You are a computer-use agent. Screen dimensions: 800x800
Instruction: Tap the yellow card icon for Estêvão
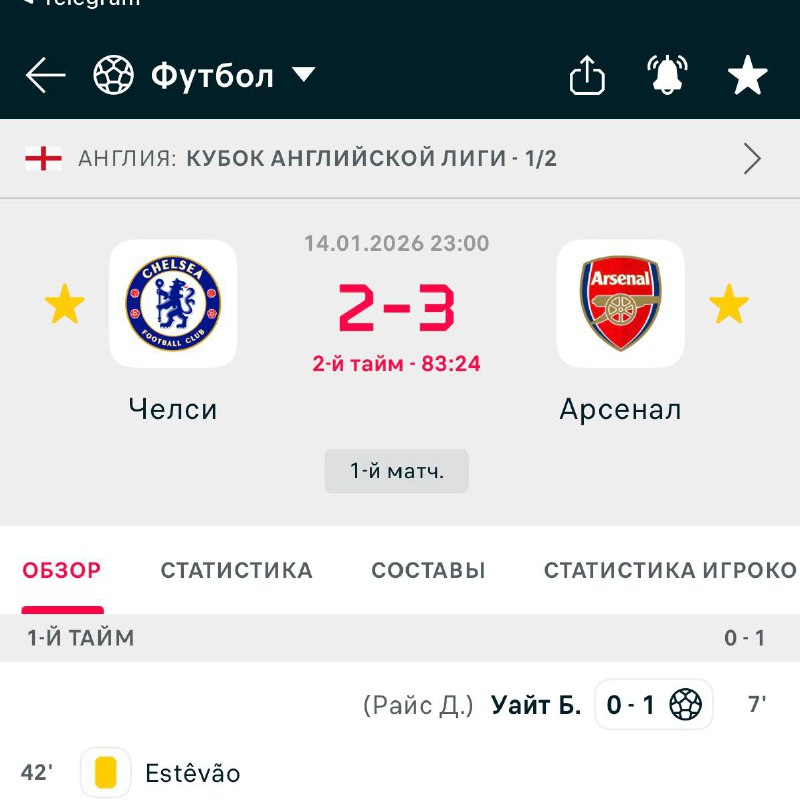pos(105,773)
